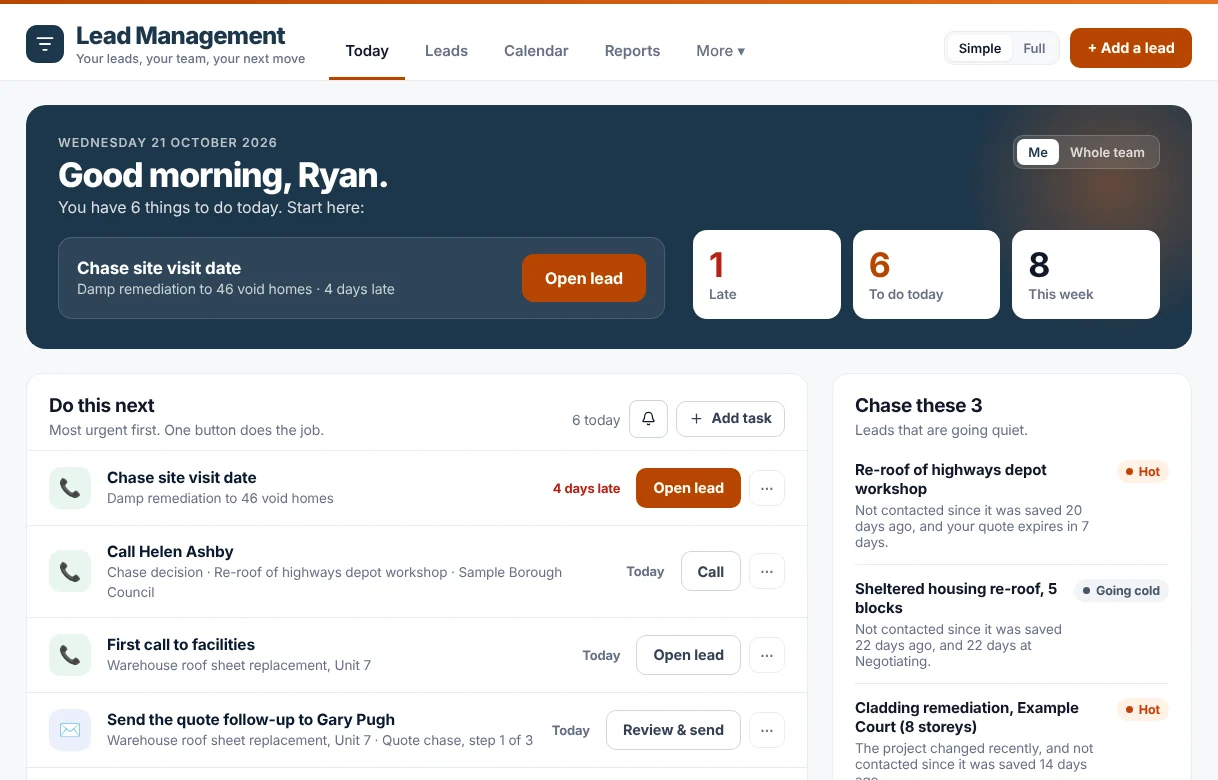
Task: Click Hot badge on highways depot workshop lead
Action: (1142, 472)
